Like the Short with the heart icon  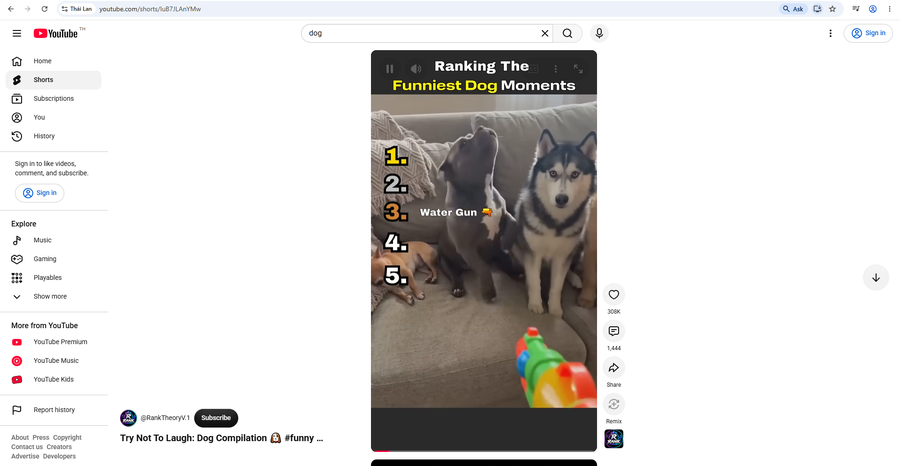click(614, 294)
